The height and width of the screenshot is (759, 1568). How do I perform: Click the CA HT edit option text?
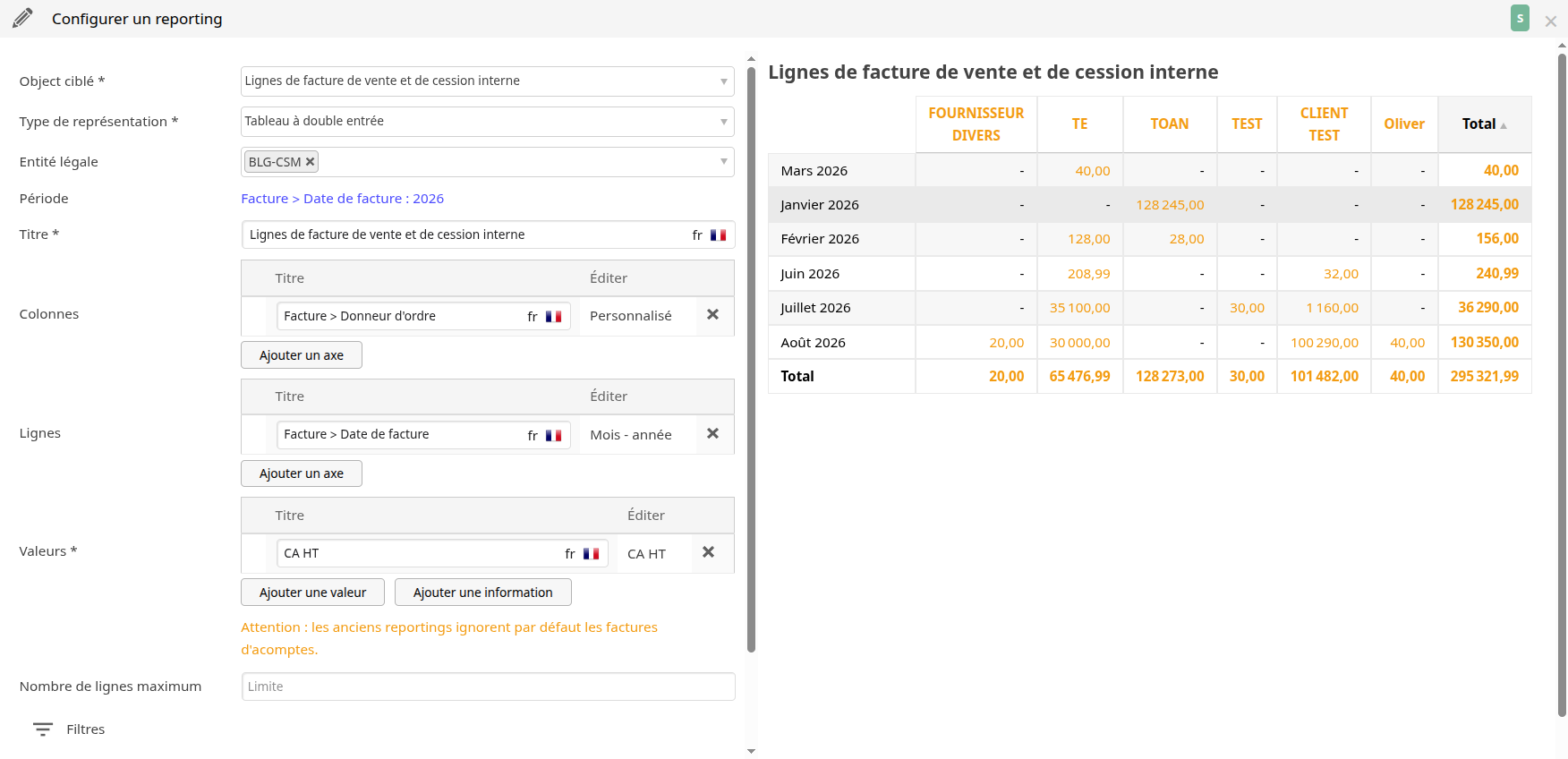(646, 554)
